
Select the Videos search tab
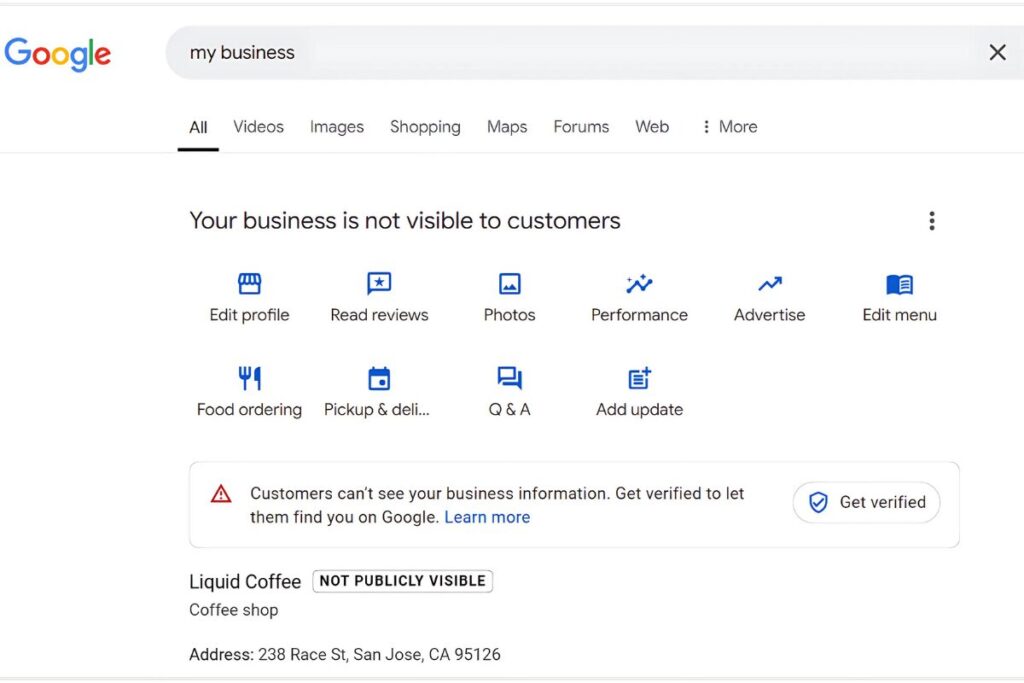tap(258, 127)
